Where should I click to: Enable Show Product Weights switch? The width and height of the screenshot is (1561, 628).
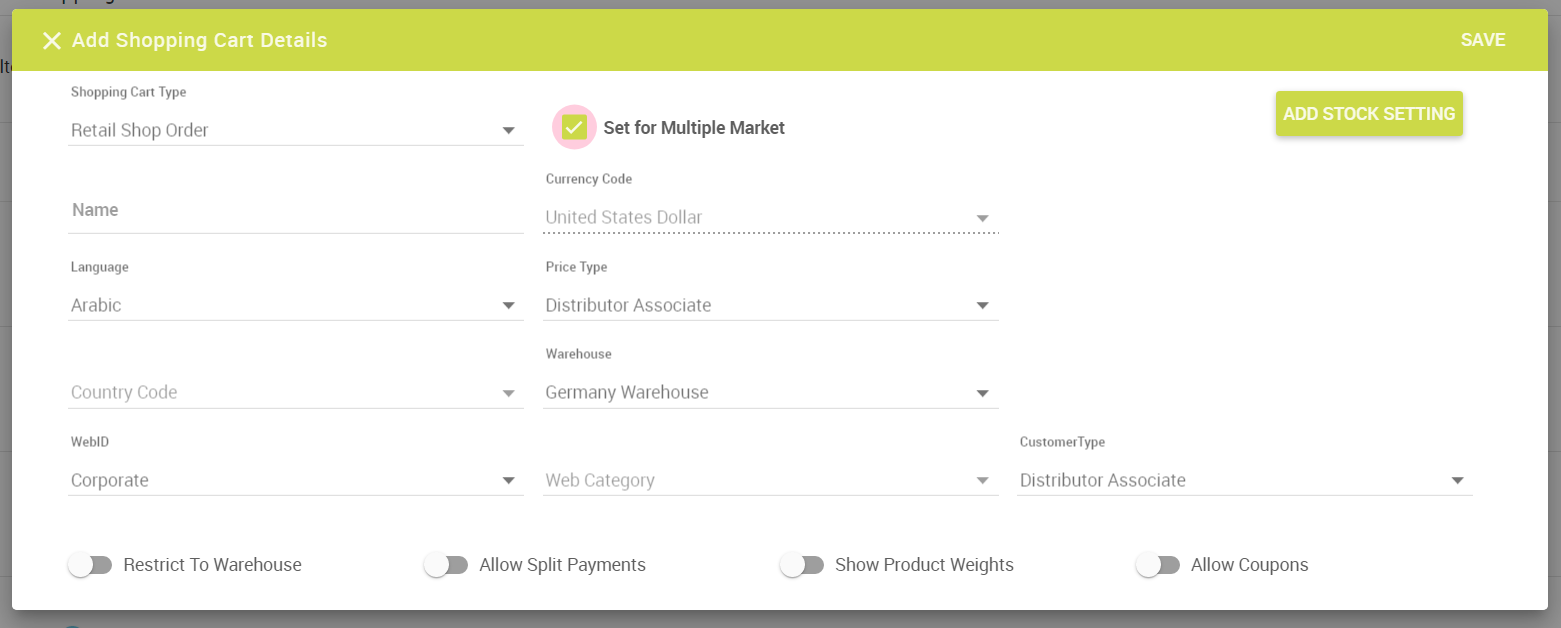click(802, 565)
